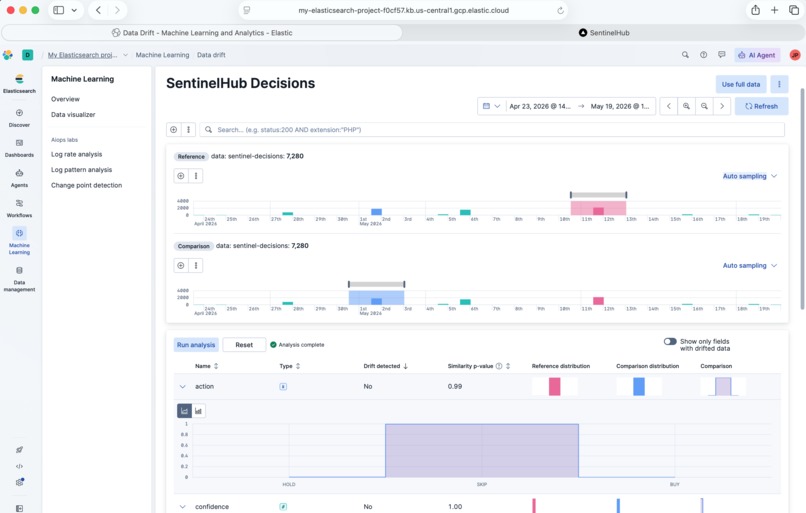Select the blue Comparison time range window
This screenshot has width=806, height=513.
pyautogui.click(x=376, y=297)
